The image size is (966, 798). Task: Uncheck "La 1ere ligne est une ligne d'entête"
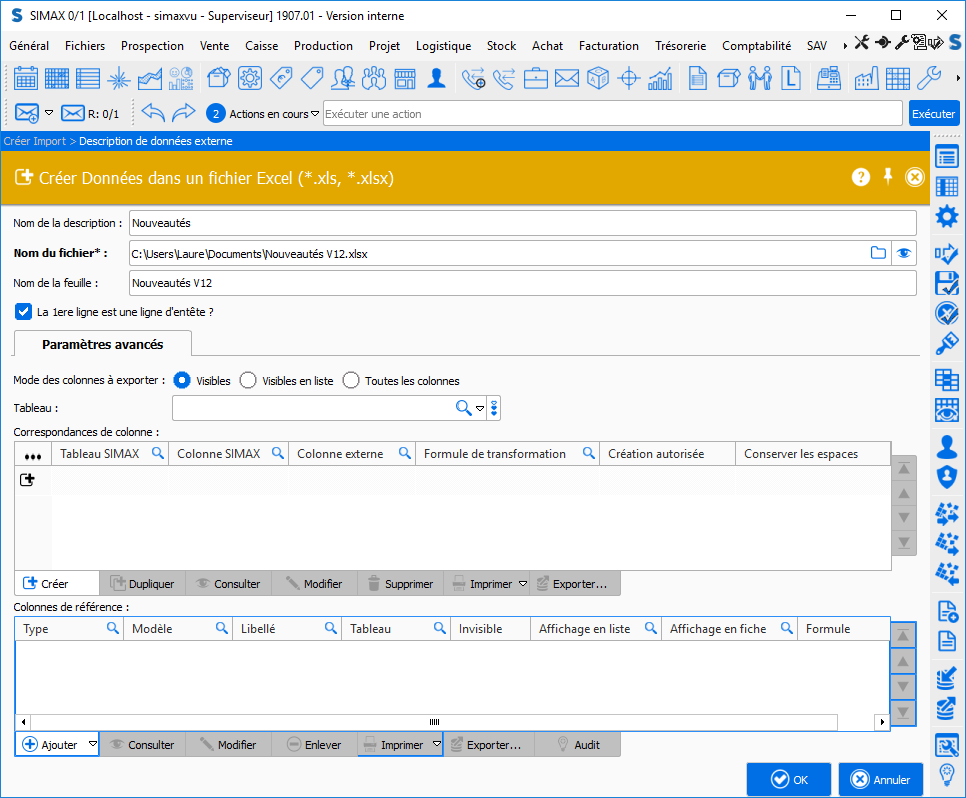coord(24,312)
